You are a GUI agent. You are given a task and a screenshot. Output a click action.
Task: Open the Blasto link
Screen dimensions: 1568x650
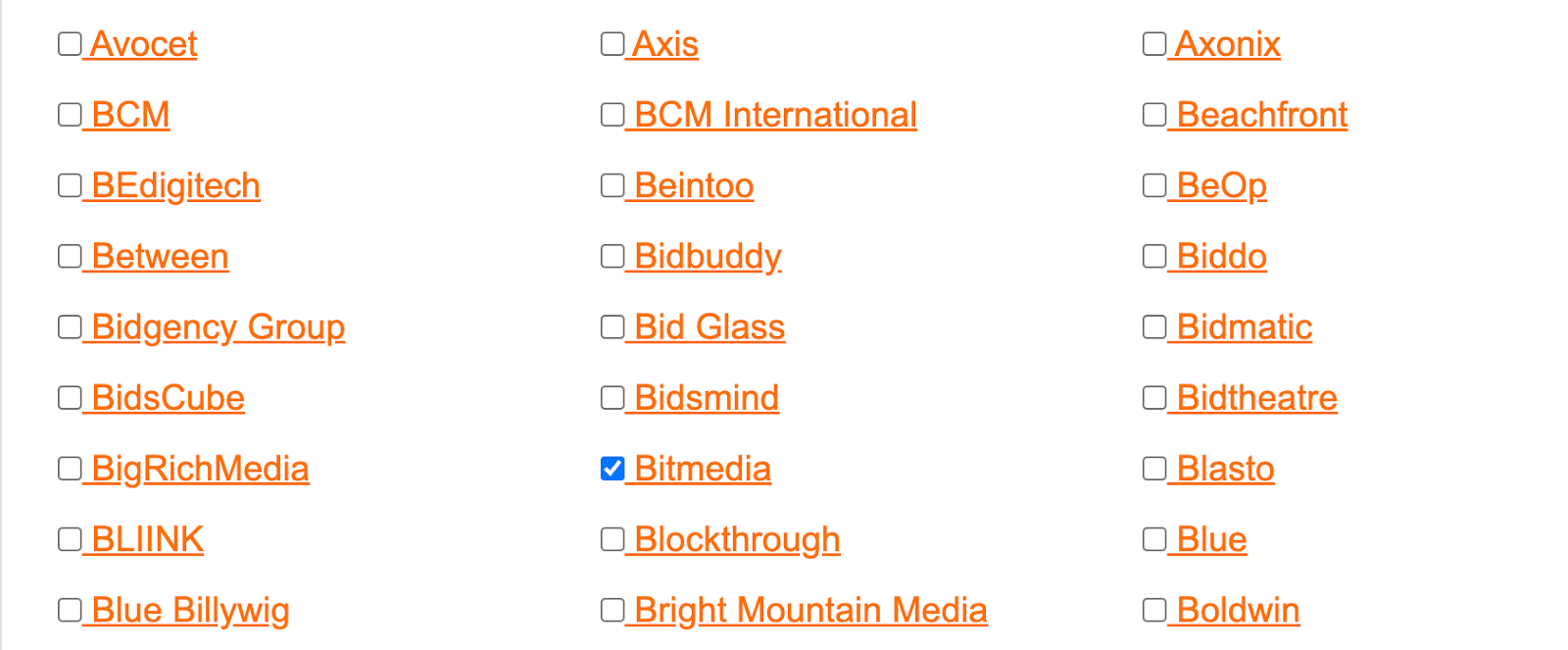click(x=1225, y=469)
